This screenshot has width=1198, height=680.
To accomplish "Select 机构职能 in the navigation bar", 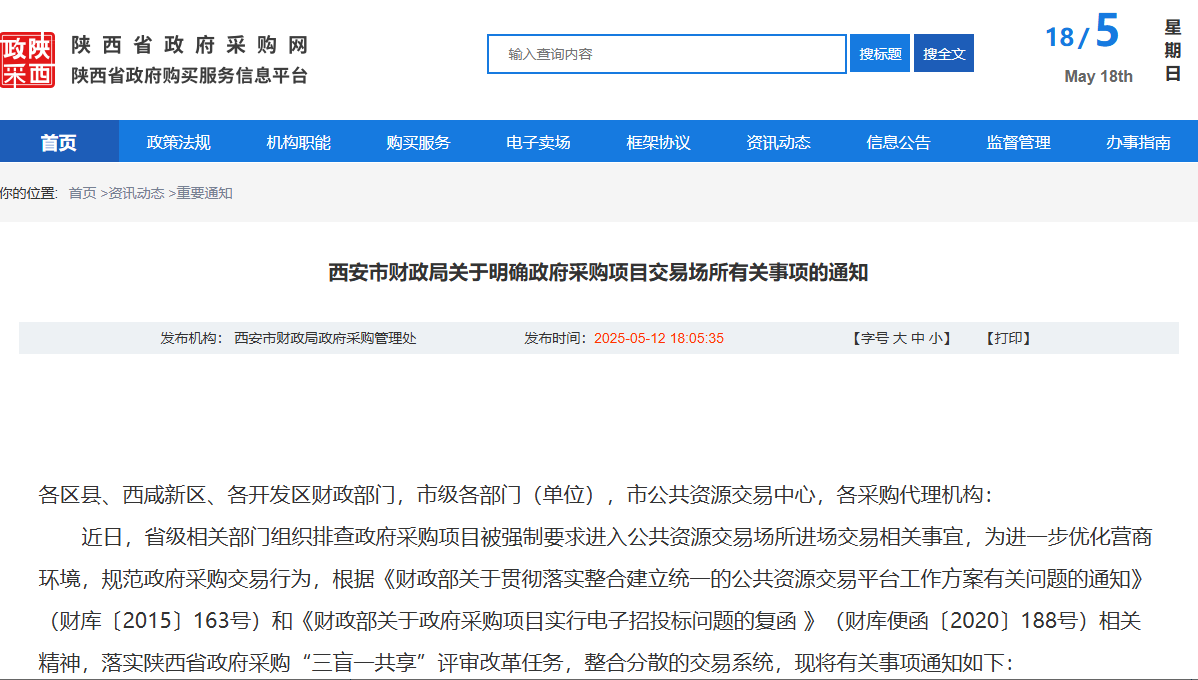I will click(299, 142).
